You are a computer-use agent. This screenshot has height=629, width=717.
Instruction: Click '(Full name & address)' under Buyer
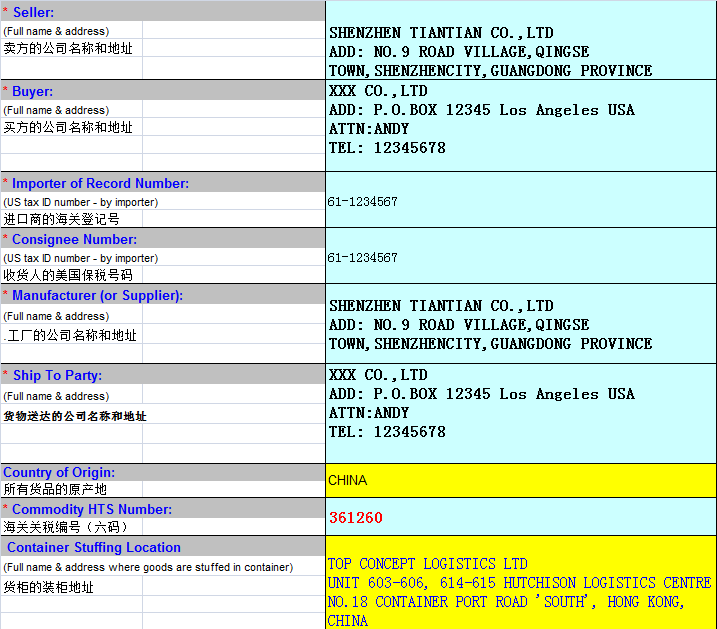coord(56,110)
